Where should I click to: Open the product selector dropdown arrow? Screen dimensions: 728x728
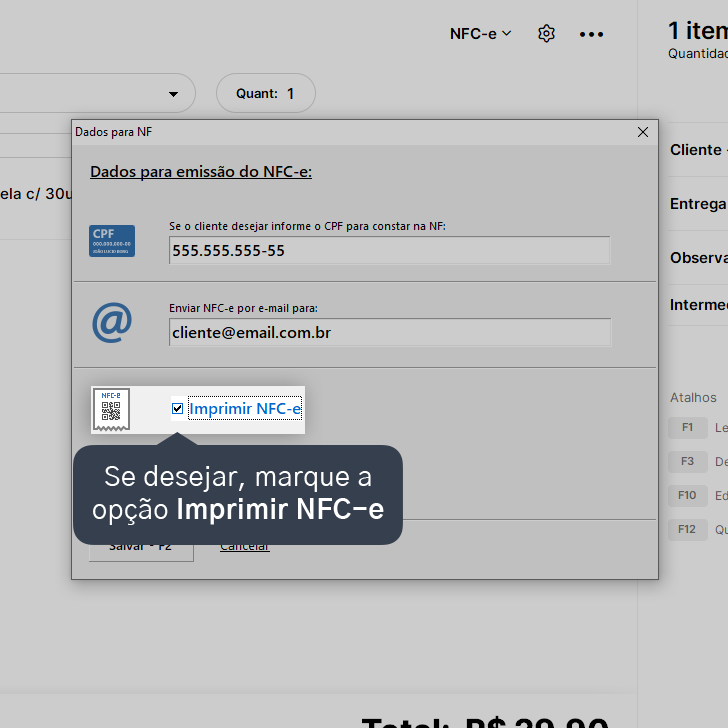173,94
